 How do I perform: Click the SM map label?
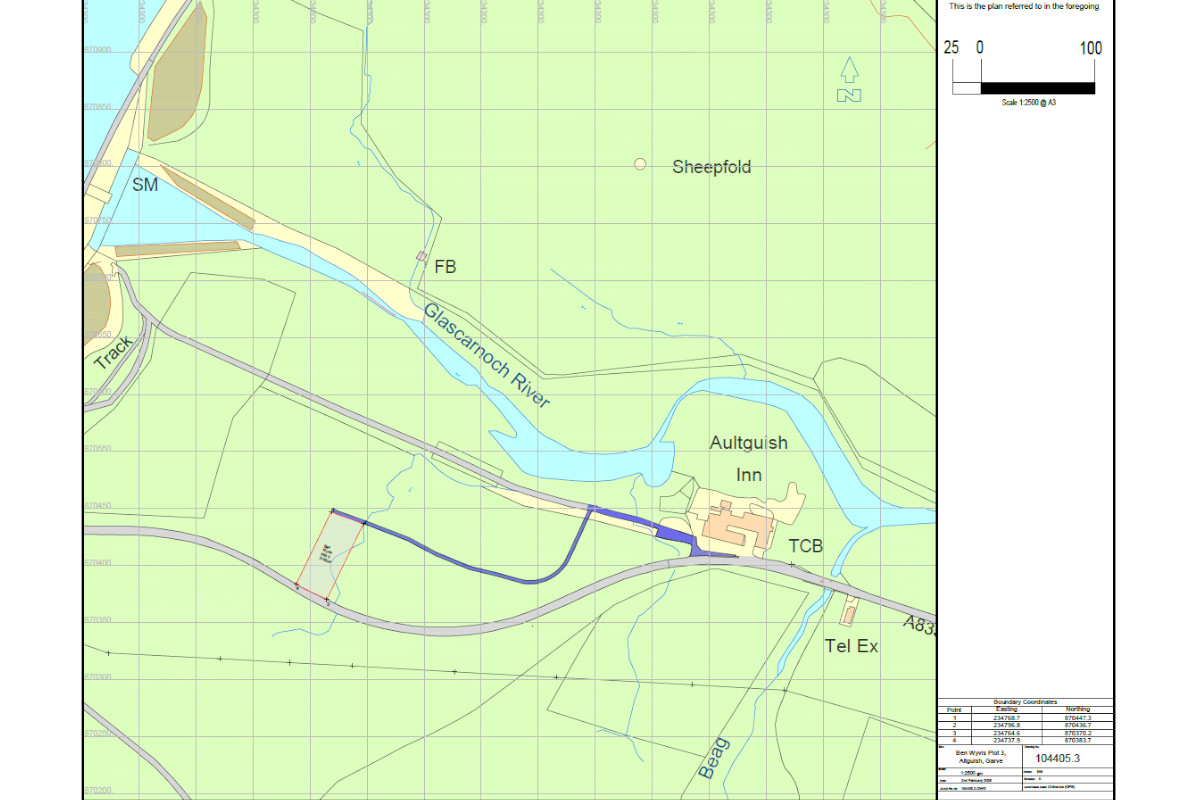point(145,185)
